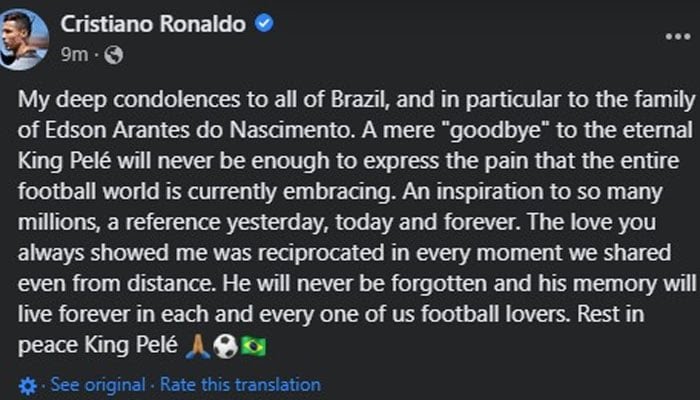Viewport: 700px width, 400px height.
Task: Click the blue verified badge
Action: (x=264, y=23)
